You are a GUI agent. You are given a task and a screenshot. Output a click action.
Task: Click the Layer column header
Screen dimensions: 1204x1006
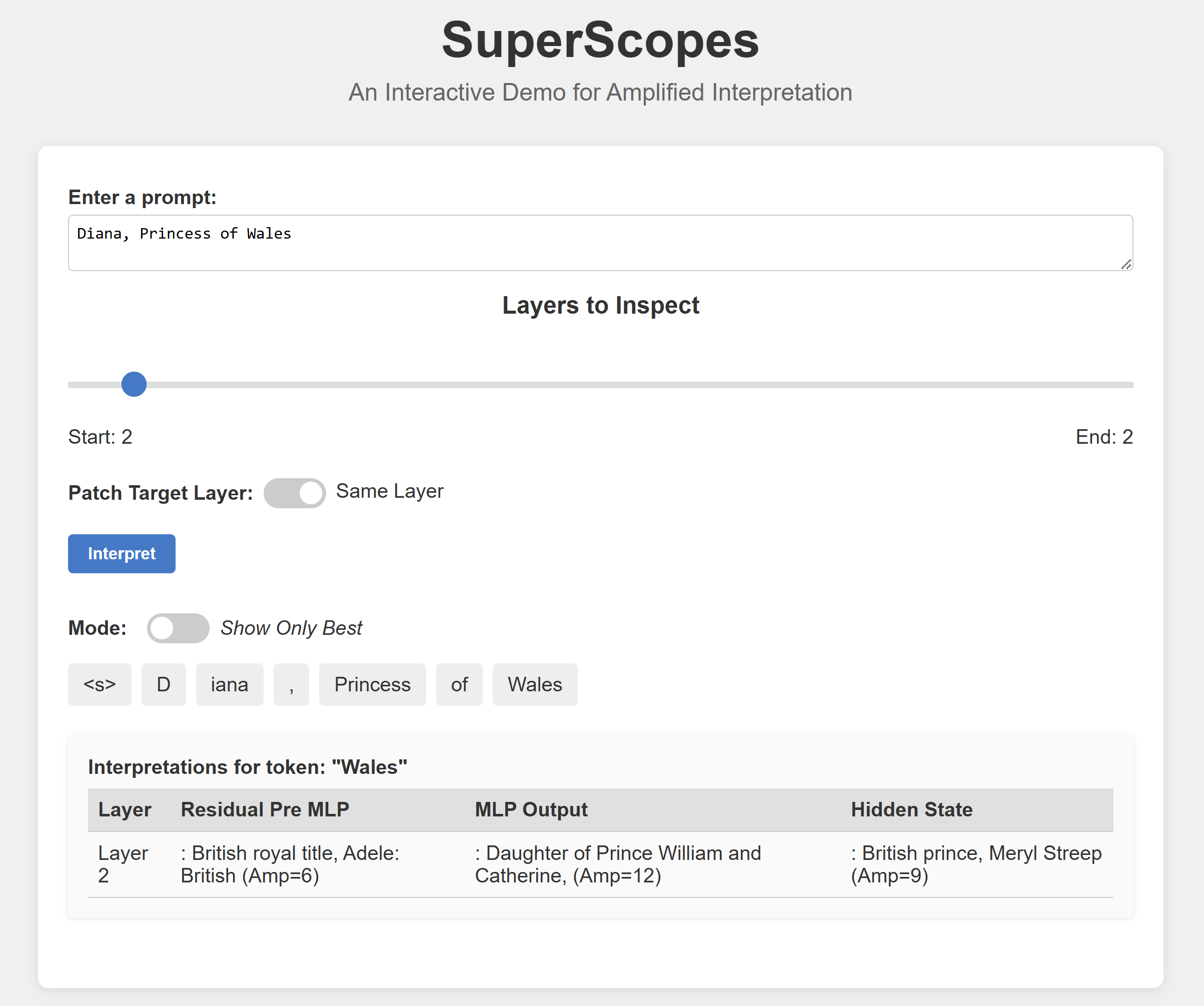[x=125, y=809]
